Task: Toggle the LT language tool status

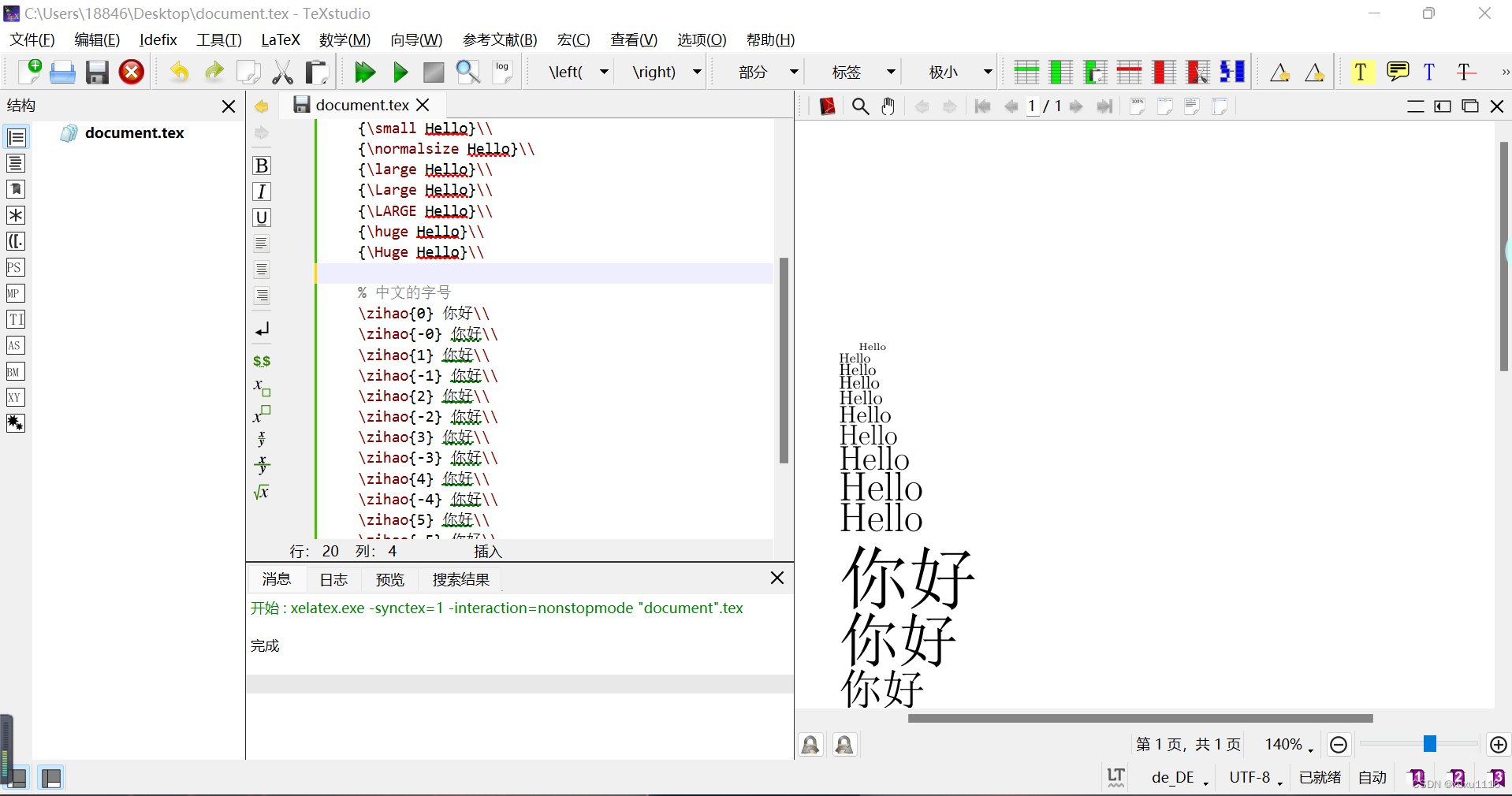Action: pyautogui.click(x=1115, y=778)
